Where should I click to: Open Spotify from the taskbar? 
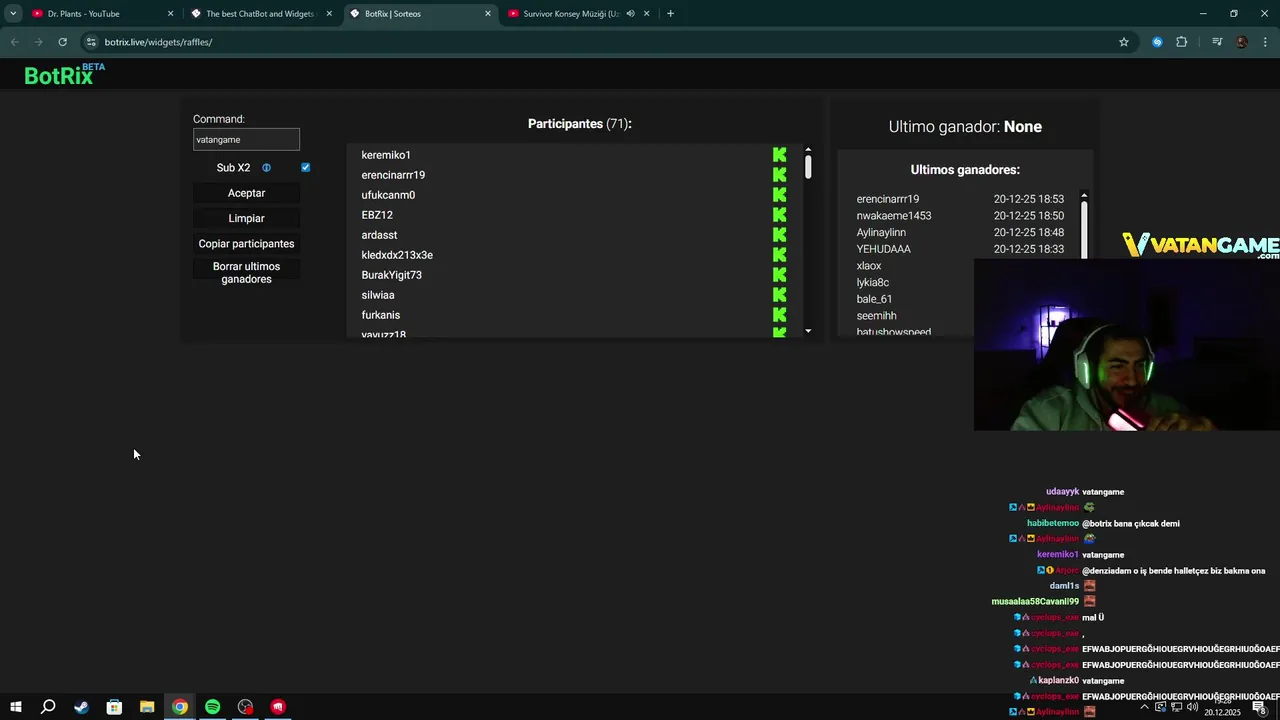point(212,707)
